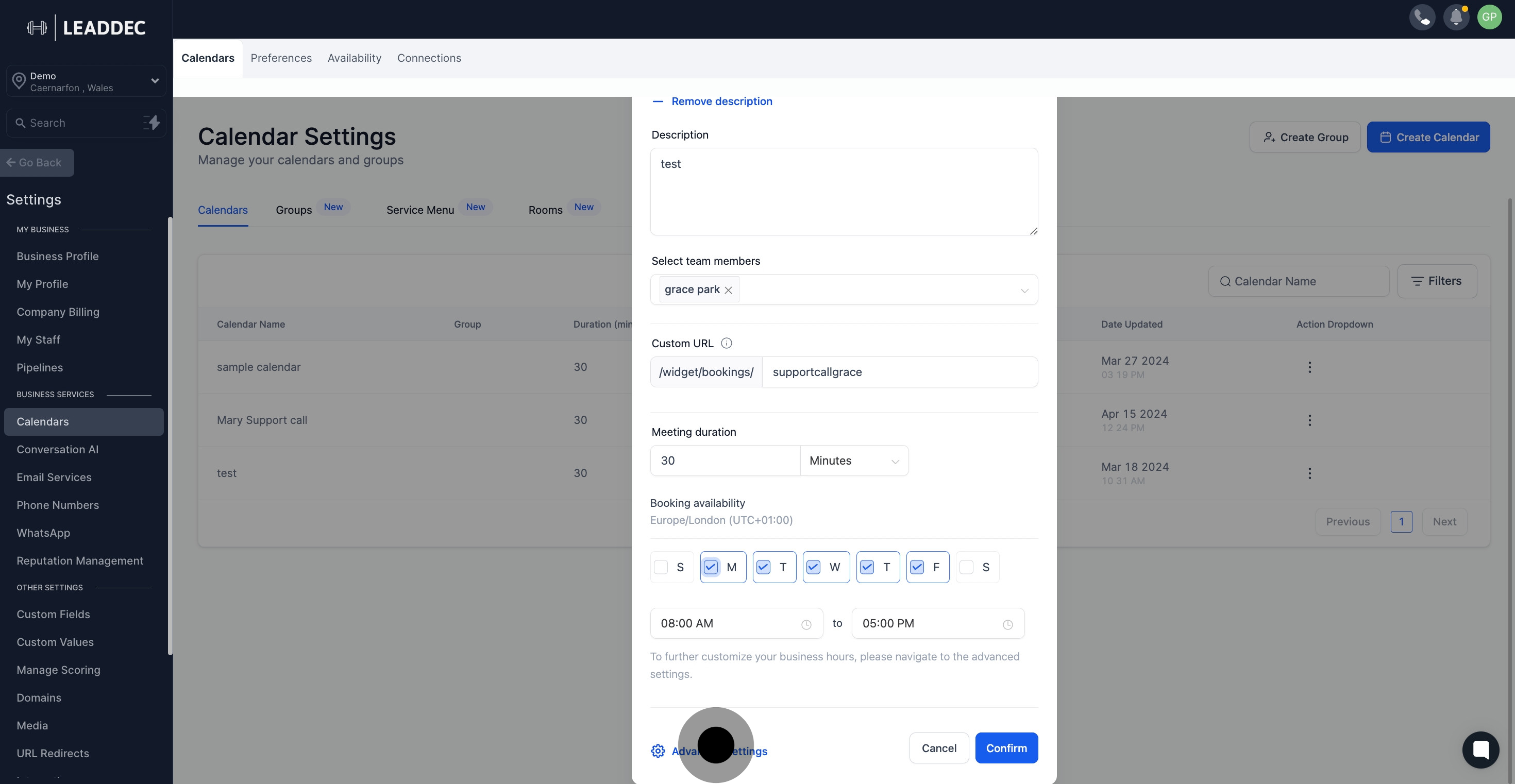Click the lightning quick-actions icon
1515x784 pixels.
click(x=151, y=123)
